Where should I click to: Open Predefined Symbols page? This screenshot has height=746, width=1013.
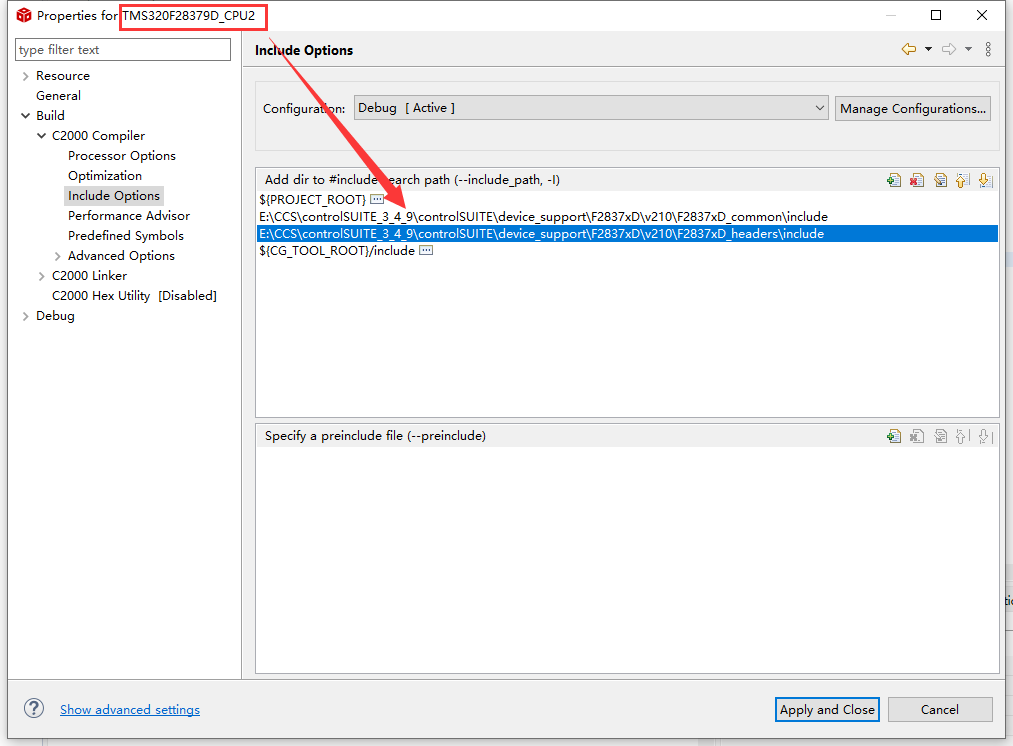pyautogui.click(x=125, y=236)
